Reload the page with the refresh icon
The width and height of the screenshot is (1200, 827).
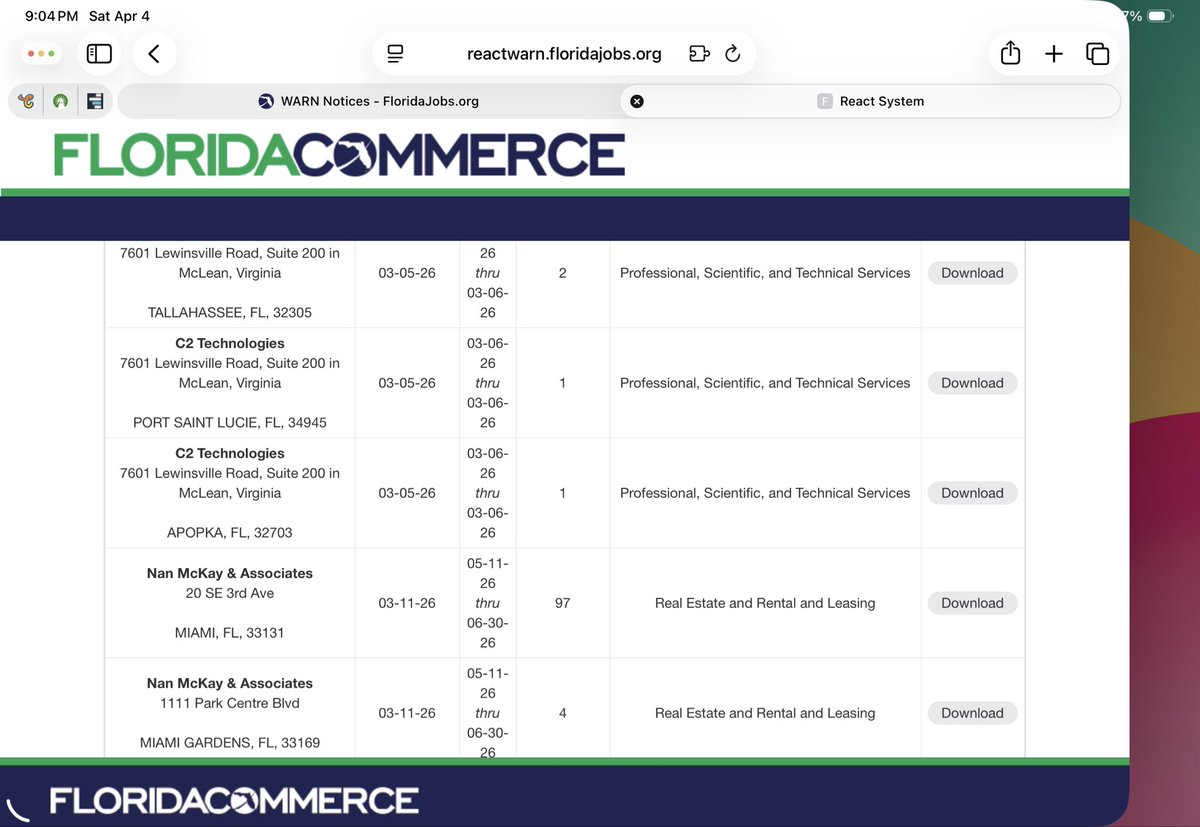733,54
